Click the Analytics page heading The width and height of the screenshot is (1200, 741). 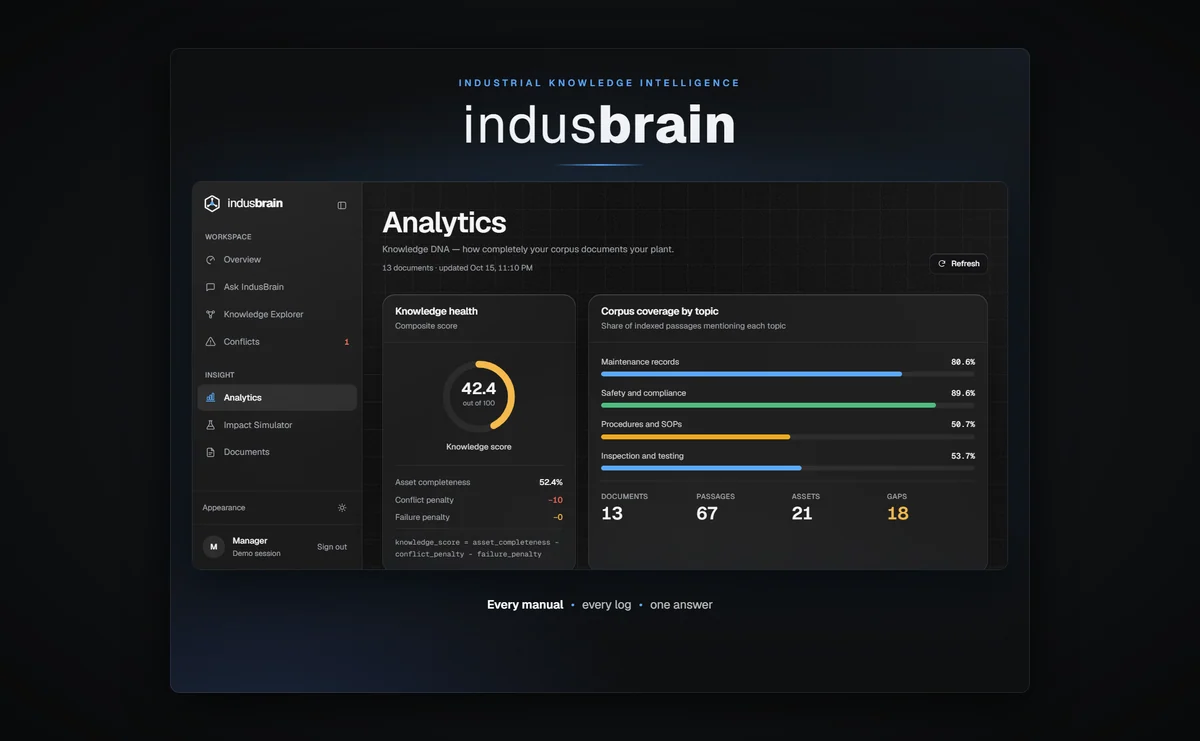(444, 222)
